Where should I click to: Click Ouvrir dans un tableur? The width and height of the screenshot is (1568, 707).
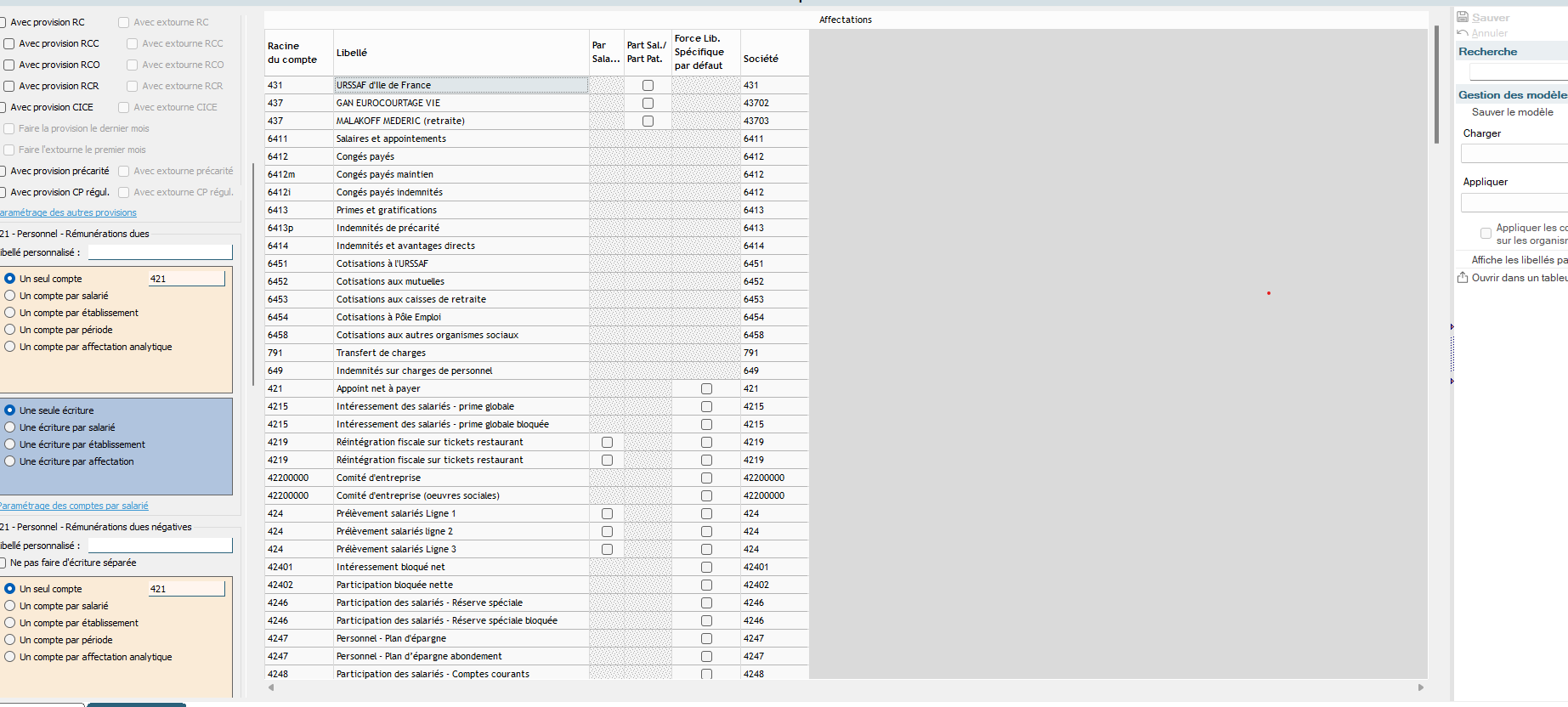1520,278
